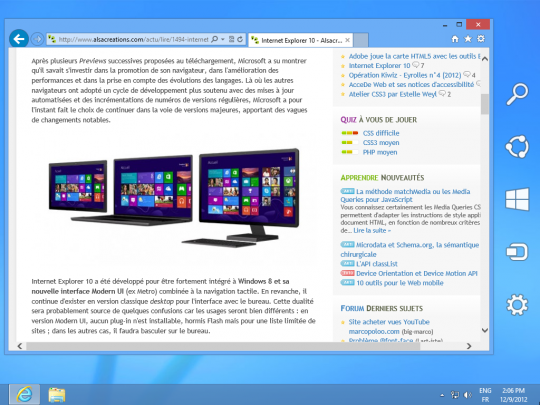Toggle the compatibility view icon
This screenshot has width=540, height=405.
click(231, 39)
